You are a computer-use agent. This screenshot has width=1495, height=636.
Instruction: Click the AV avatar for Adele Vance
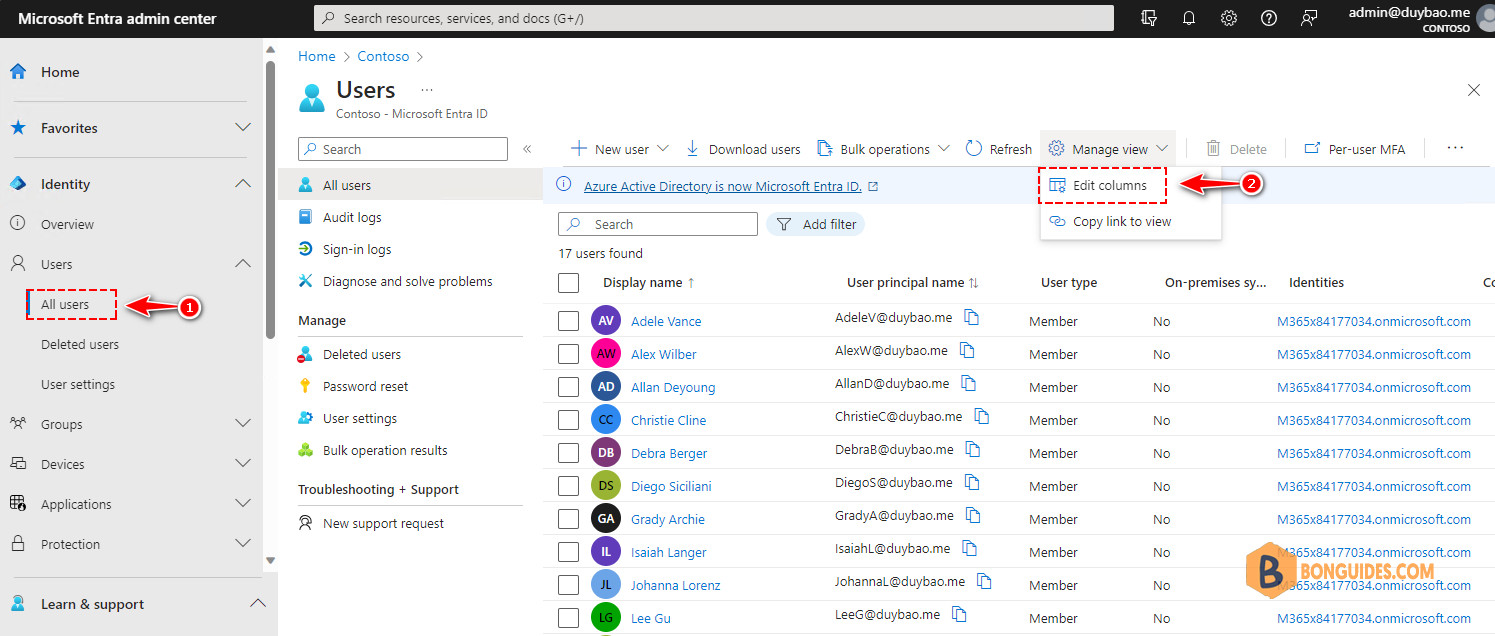(606, 321)
